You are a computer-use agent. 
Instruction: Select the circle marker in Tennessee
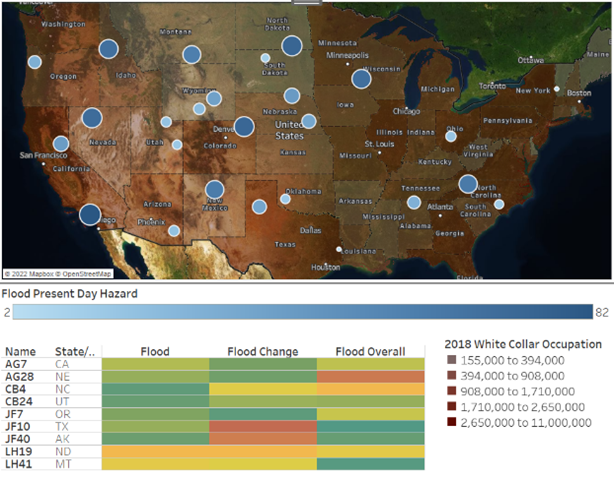414,203
